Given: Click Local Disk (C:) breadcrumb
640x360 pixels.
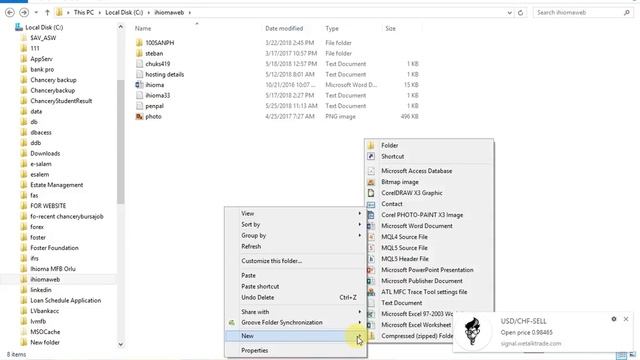Looking at the screenshot, I should (x=124, y=13).
